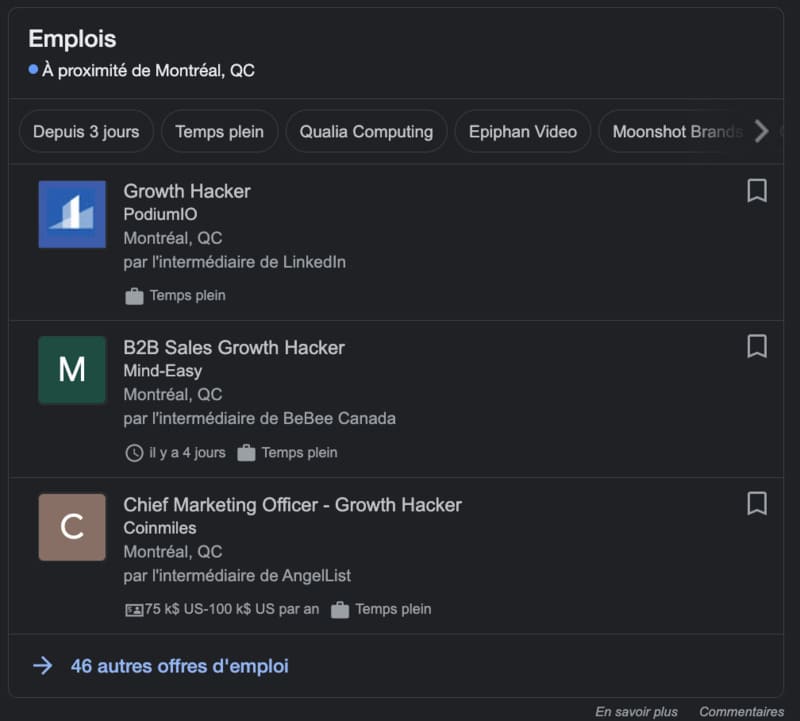The width and height of the screenshot is (800, 721).
Task: Open Chief Marketing Officer - Growth Hacker title
Action: 292,505
